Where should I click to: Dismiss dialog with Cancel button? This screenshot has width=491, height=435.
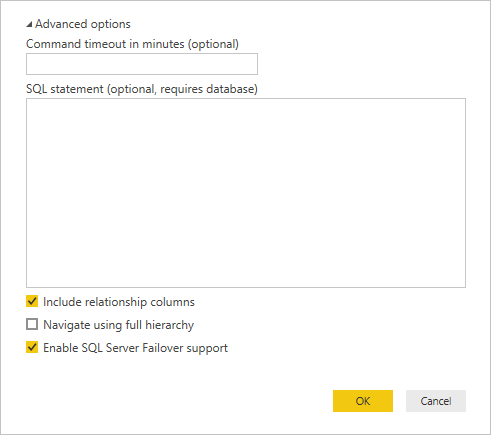436,401
